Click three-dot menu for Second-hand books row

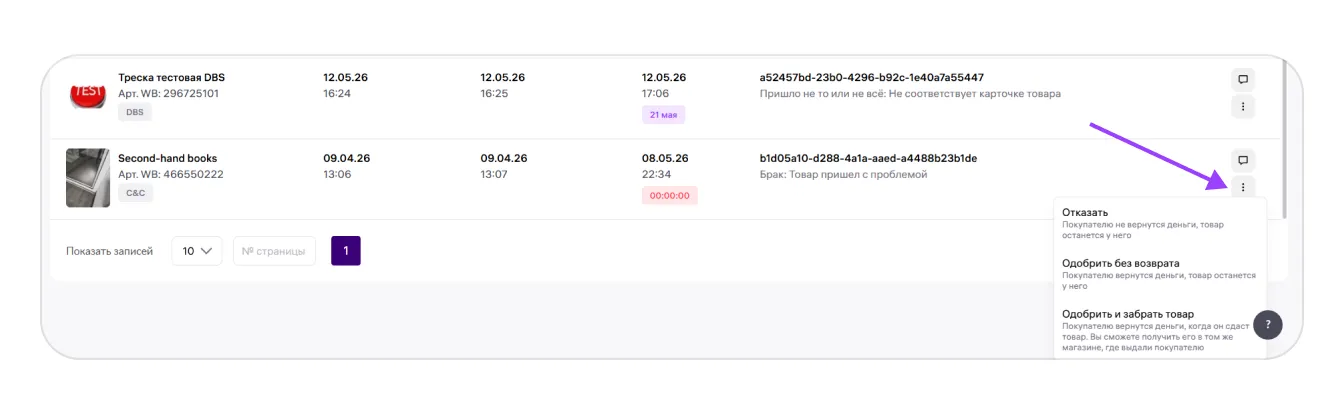[x=1242, y=187]
